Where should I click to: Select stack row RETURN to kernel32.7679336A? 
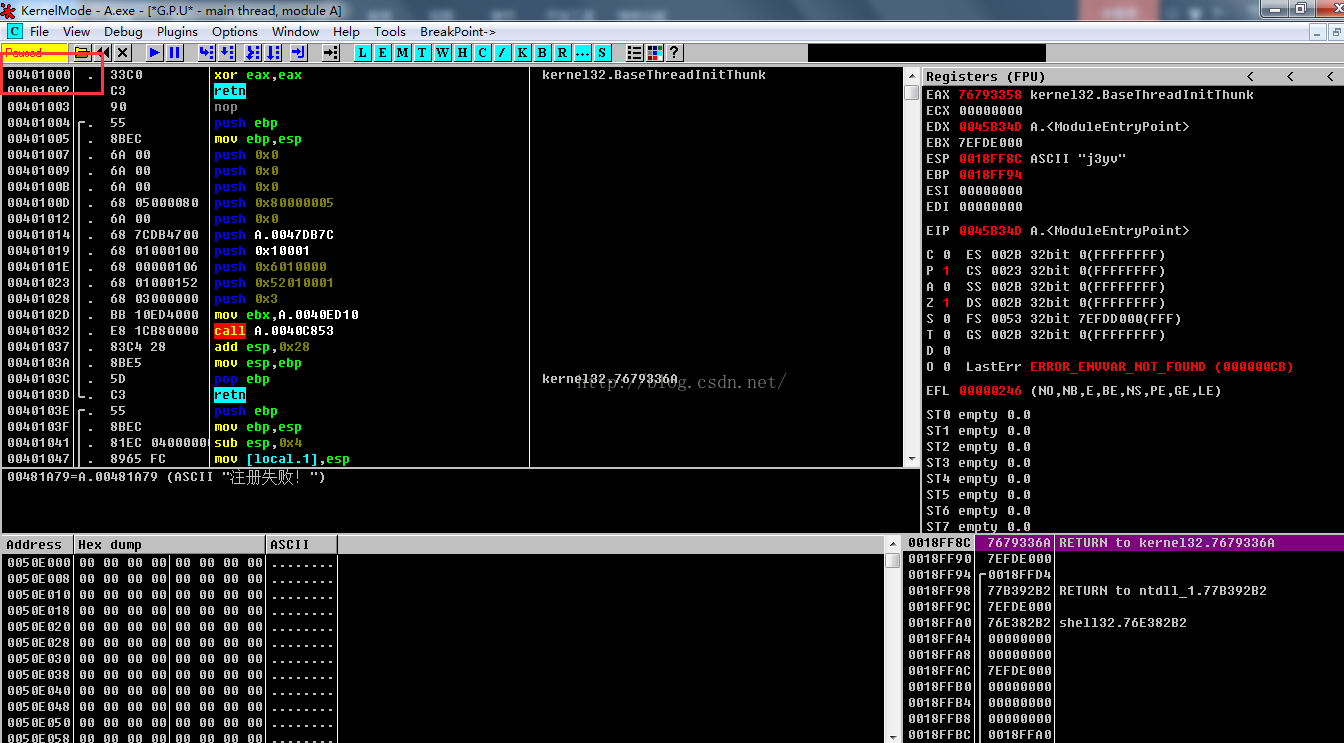[1122, 543]
